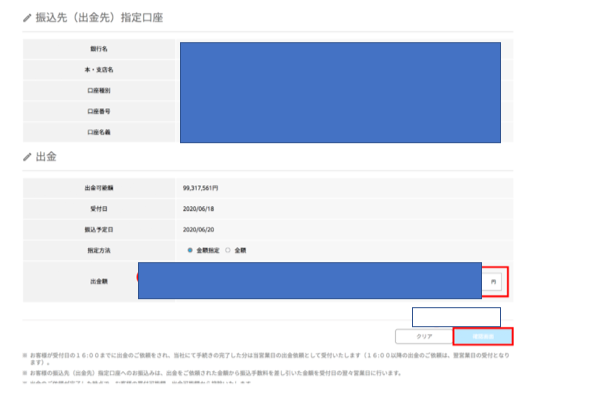
Task: Click the note mentioning the 16:00 deadline
Action: [270, 359]
